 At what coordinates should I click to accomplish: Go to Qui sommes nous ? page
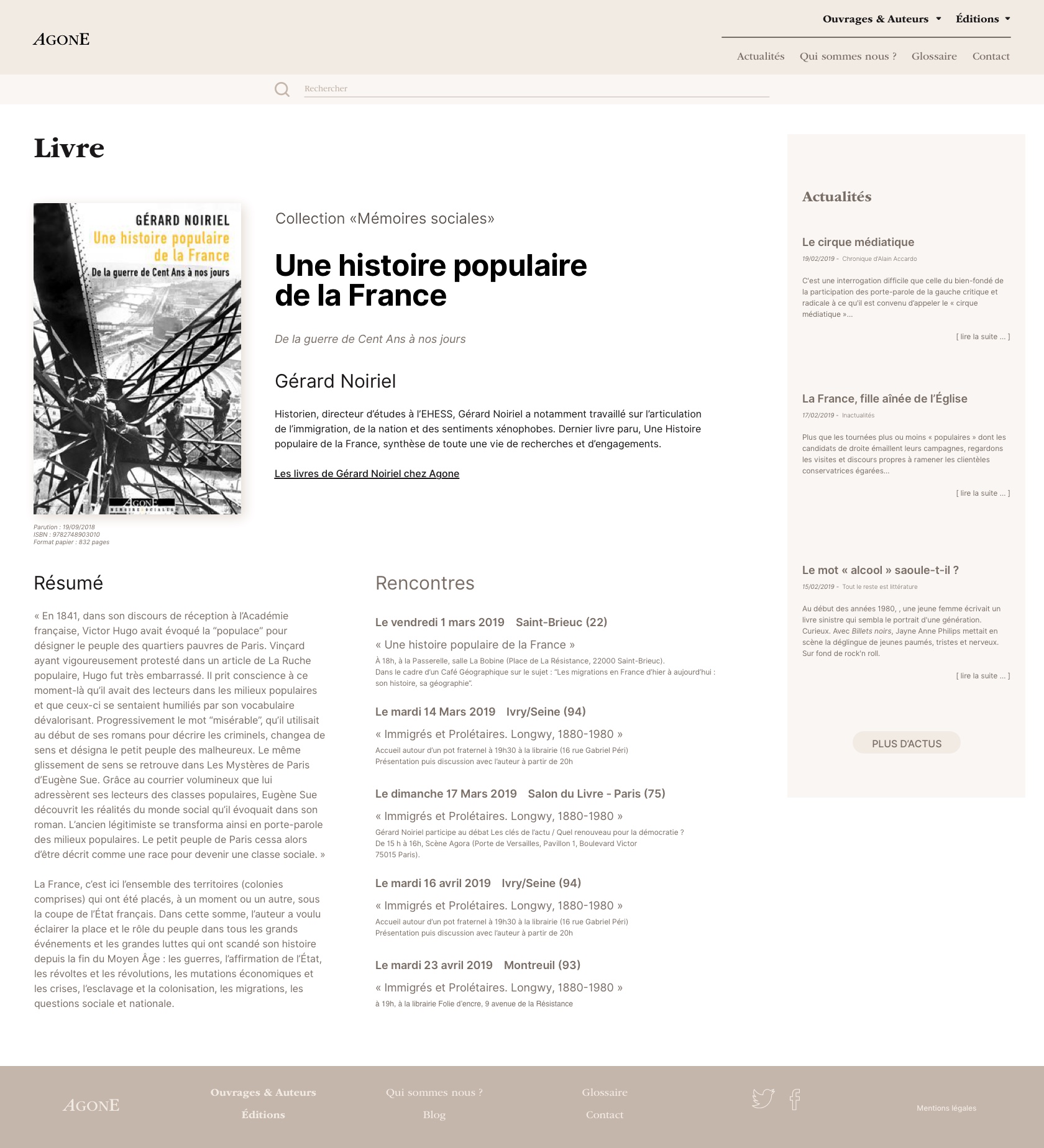click(x=848, y=56)
